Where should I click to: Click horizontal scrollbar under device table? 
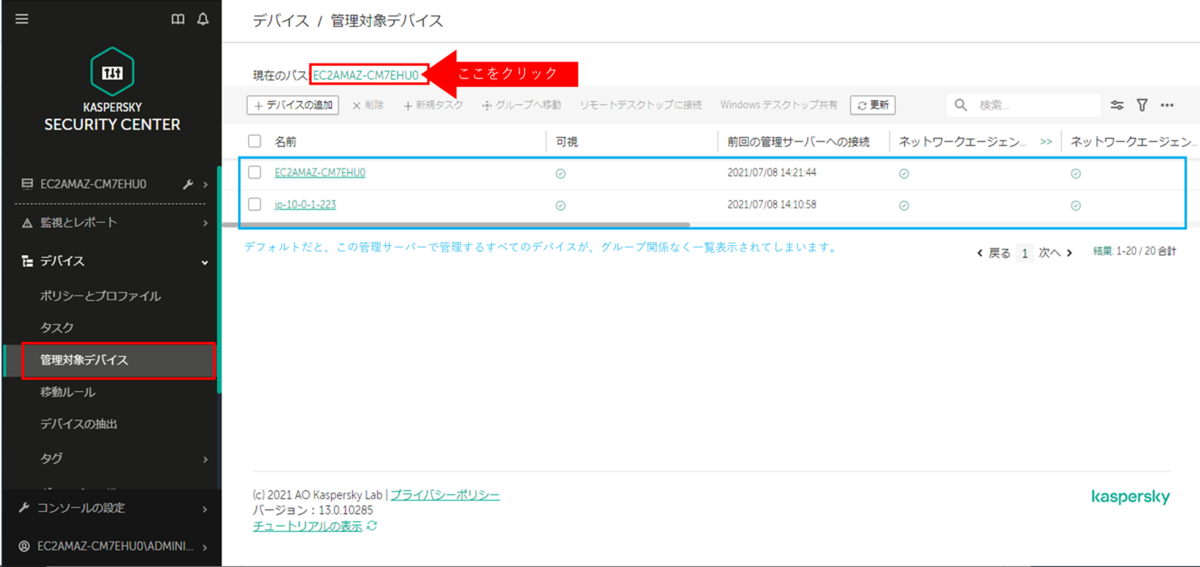tap(456, 226)
